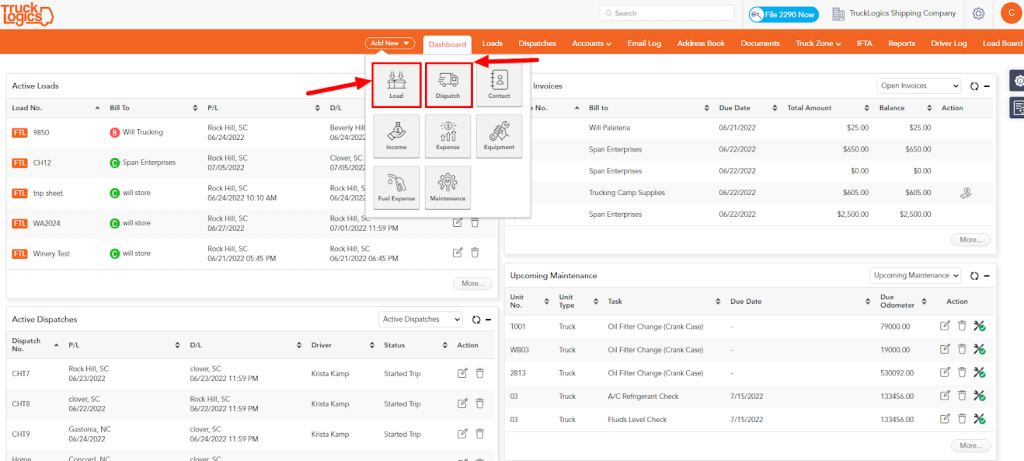The width and height of the screenshot is (1024, 461).
Task: Click More button under Active Loads
Action: coord(473,283)
